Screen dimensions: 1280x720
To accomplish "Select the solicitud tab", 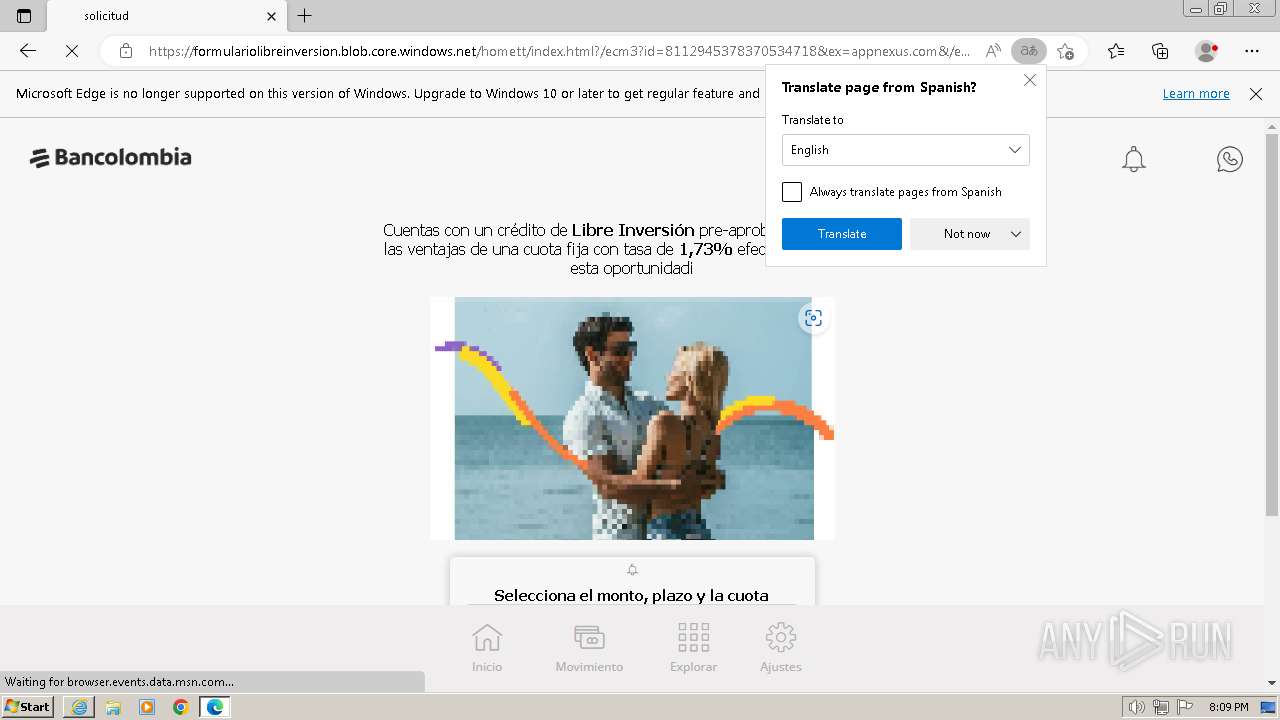I will coord(167,16).
